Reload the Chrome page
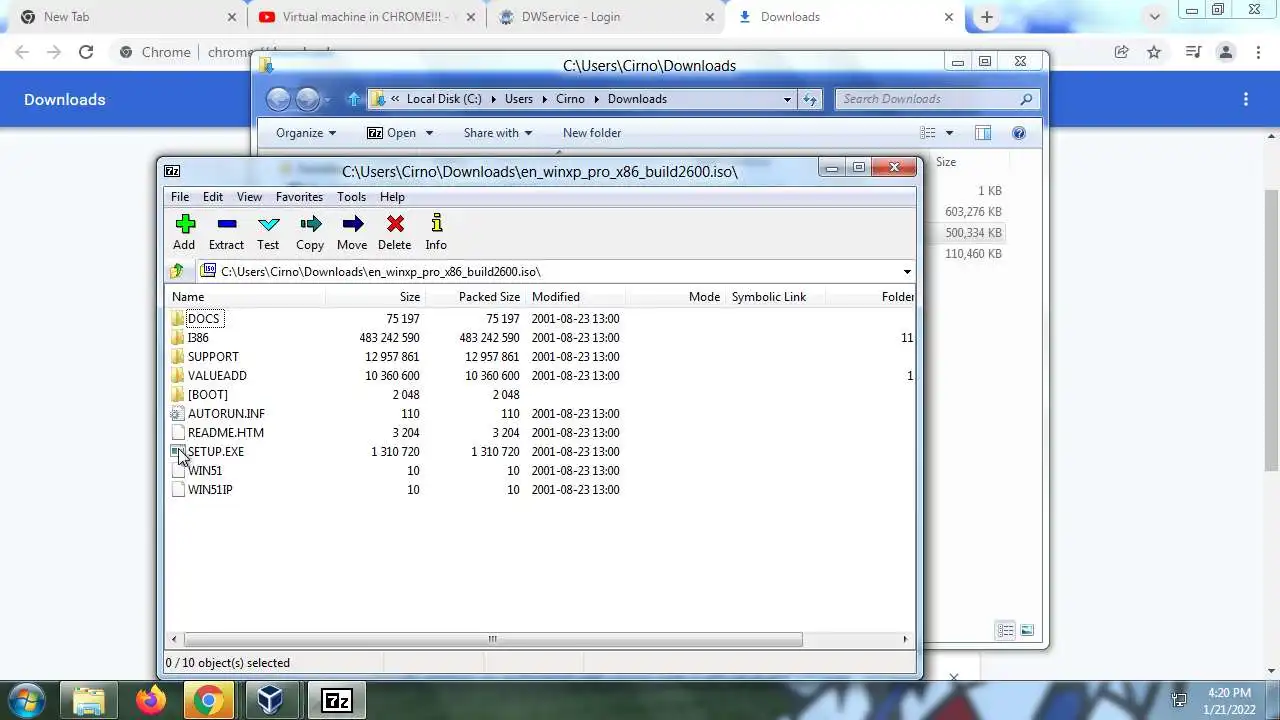This screenshot has height=720, width=1280. tap(86, 52)
